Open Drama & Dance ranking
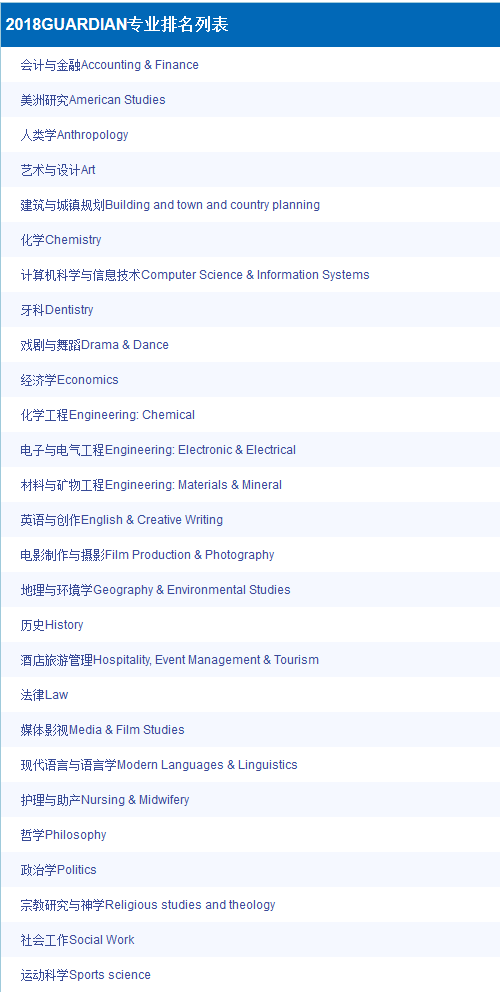Screen dimensions: 500x992 pyautogui.click(x=94, y=345)
